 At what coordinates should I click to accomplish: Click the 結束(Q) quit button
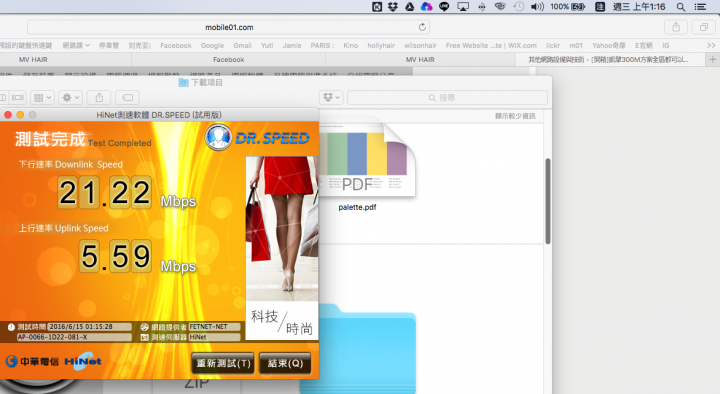(x=285, y=363)
